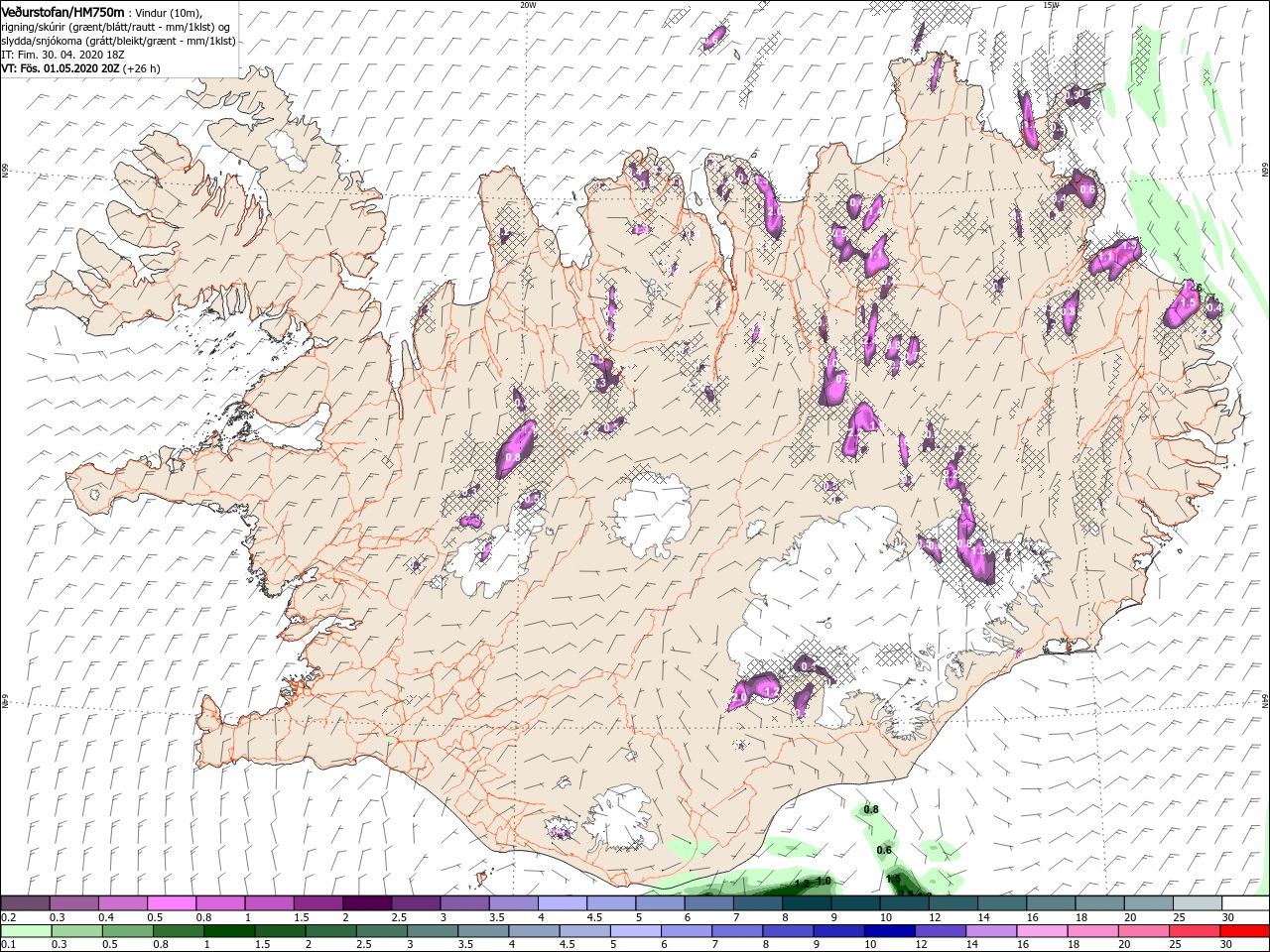Screen dimensions: 1270x952
Task: Click the 15W longitude label
Action: pyautogui.click(x=1051, y=5)
